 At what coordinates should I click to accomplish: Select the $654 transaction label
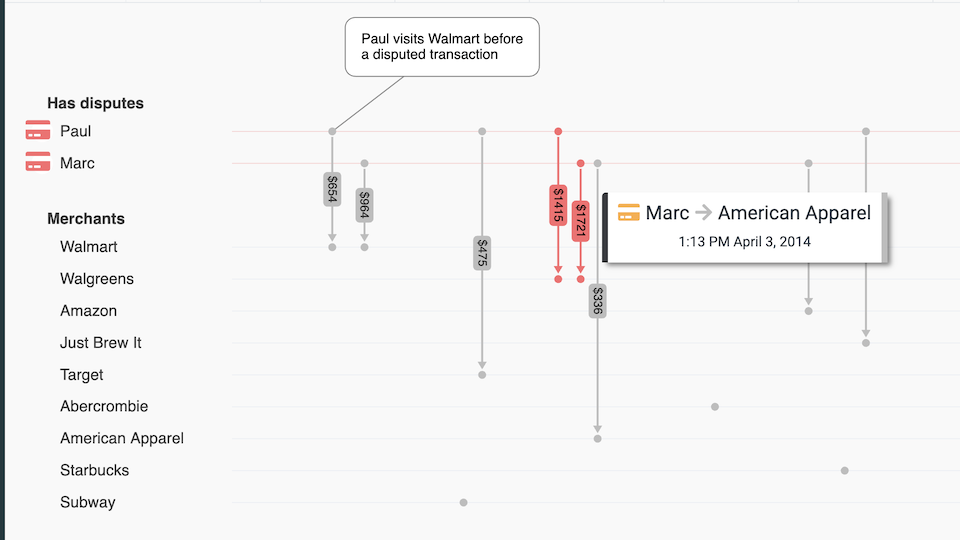(332, 189)
